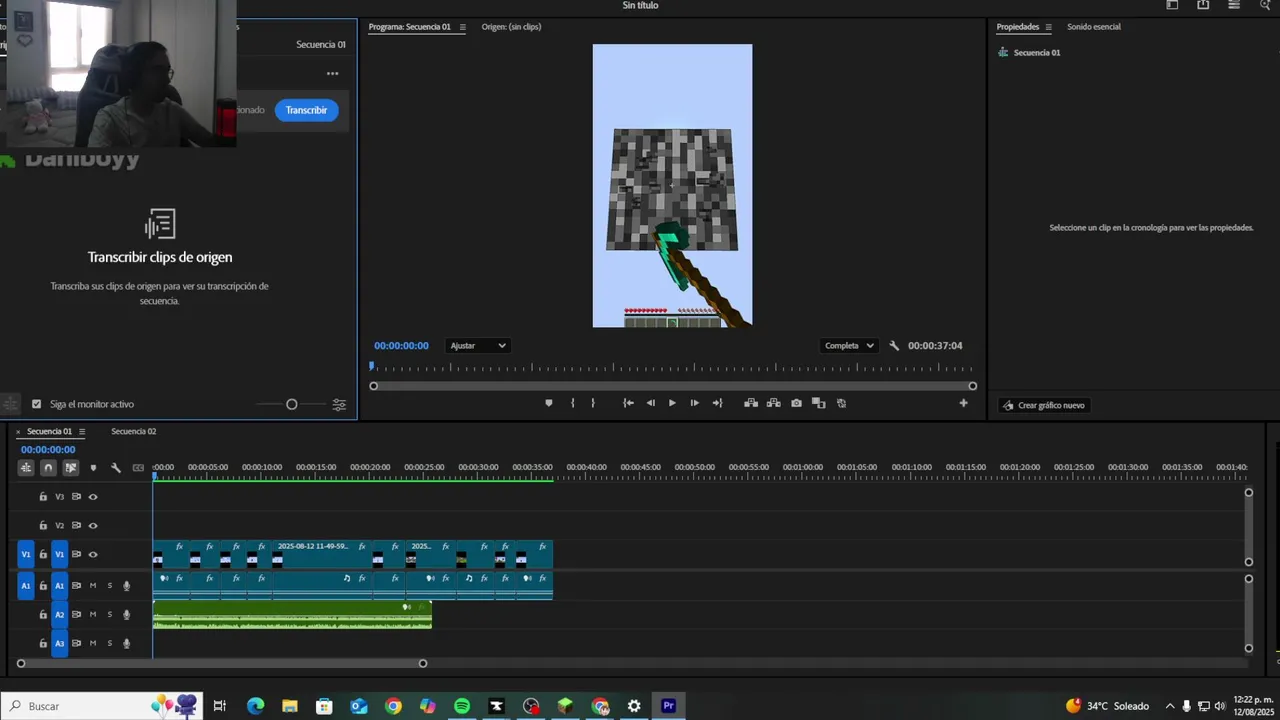Open the Completa playback resolution dropdown
Image resolution: width=1280 pixels, height=720 pixels.
[x=848, y=346]
